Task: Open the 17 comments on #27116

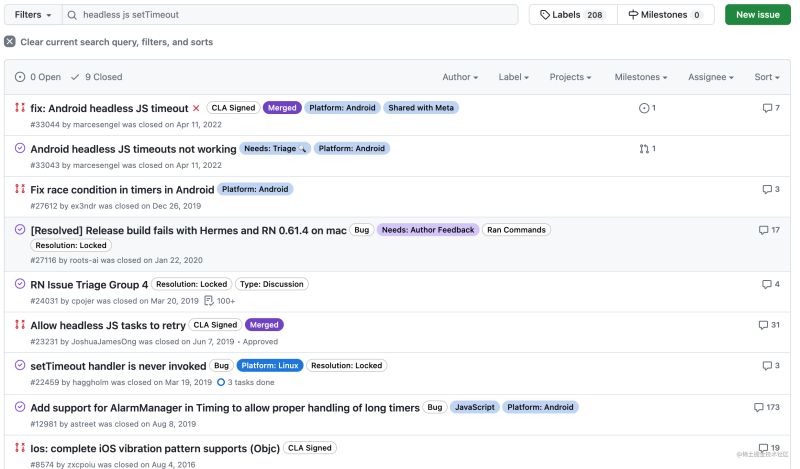Action: [769, 230]
